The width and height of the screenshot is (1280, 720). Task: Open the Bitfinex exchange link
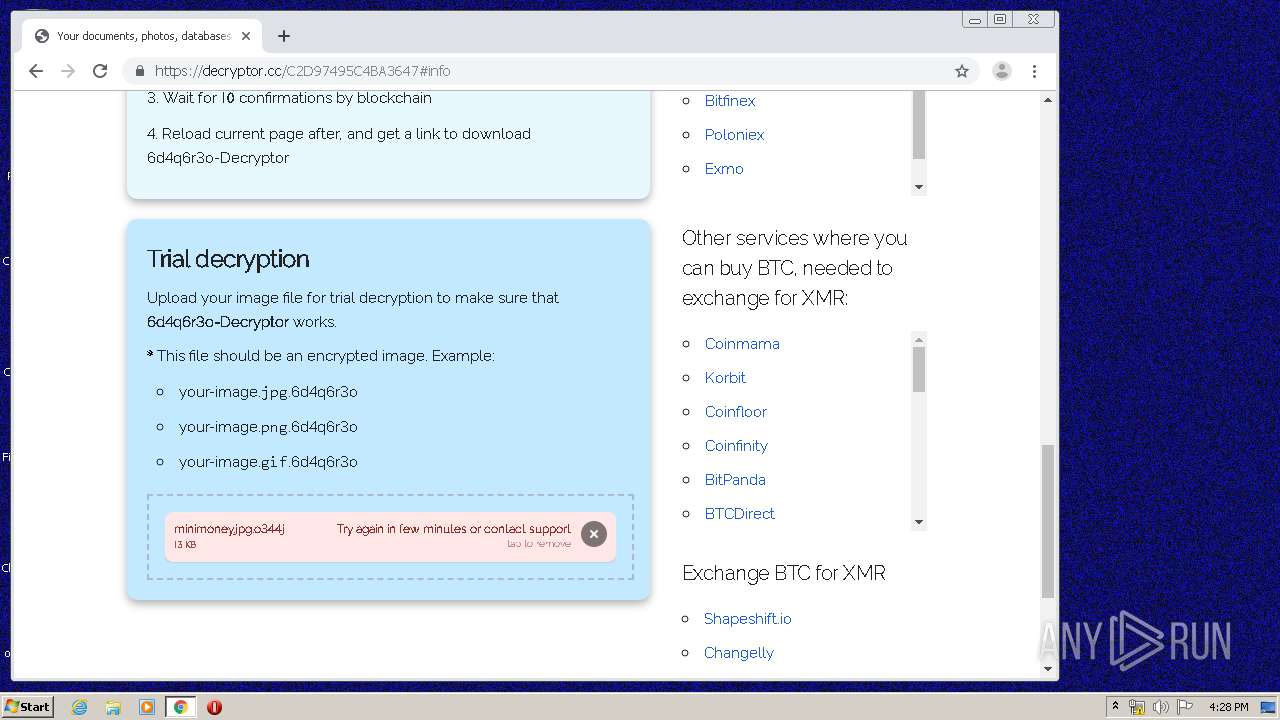[730, 101]
